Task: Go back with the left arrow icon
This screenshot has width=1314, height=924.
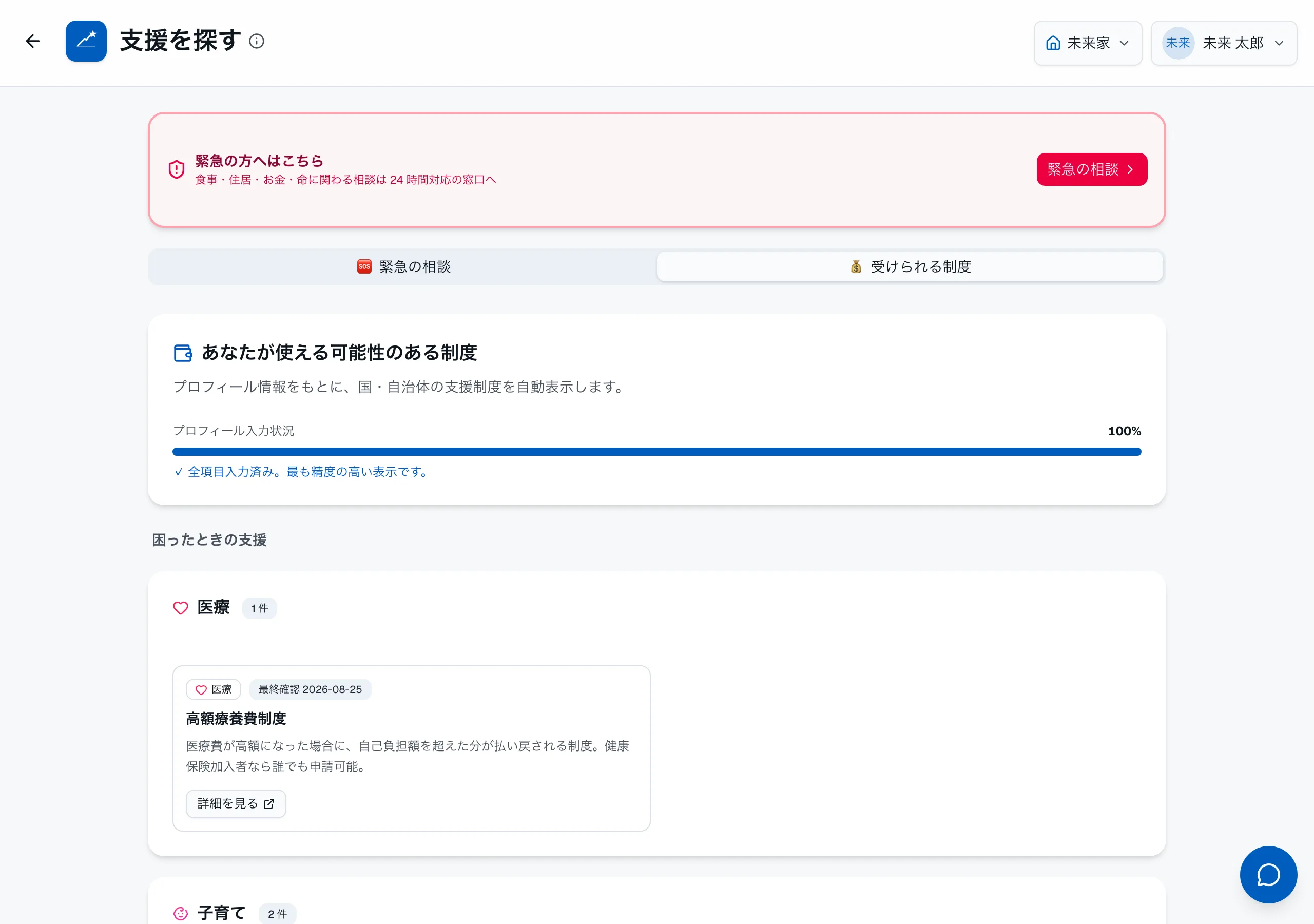Action: tap(33, 41)
